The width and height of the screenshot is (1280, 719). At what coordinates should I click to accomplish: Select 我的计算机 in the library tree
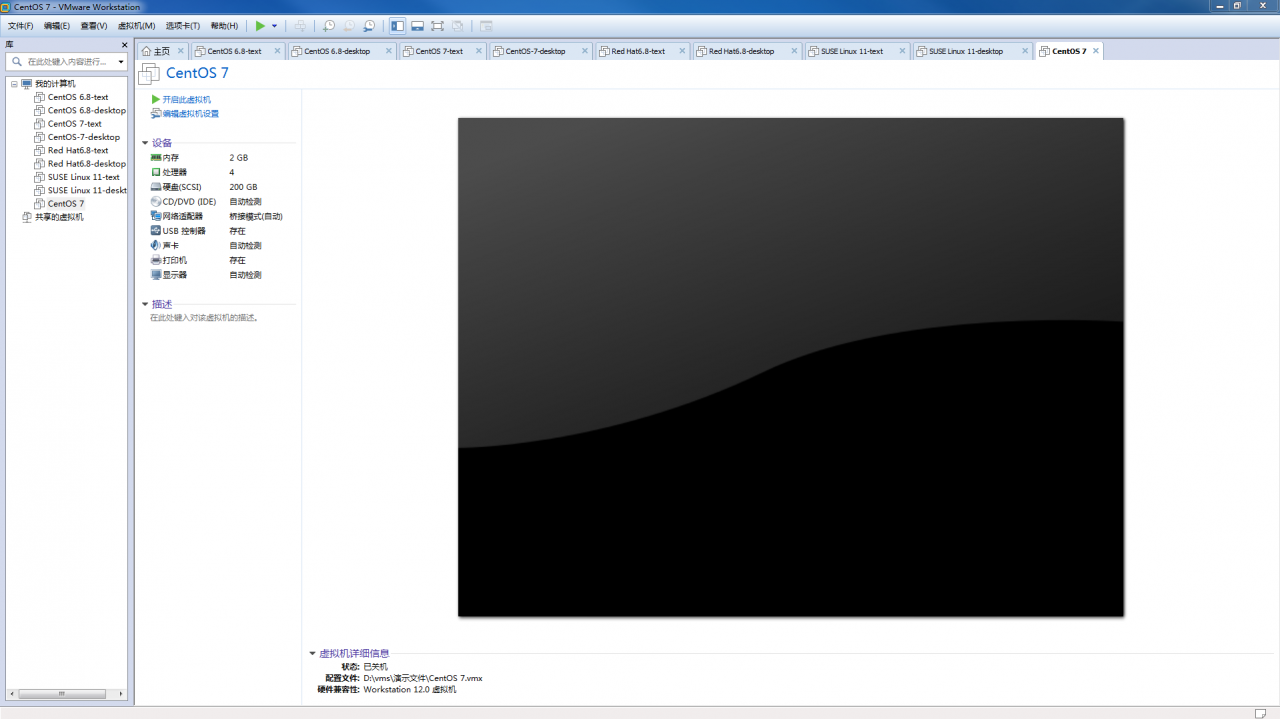(x=55, y=84)
